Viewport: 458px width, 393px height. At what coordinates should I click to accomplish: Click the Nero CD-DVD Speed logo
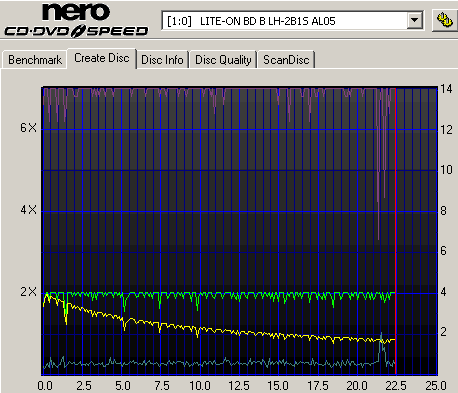click(76, 19)
